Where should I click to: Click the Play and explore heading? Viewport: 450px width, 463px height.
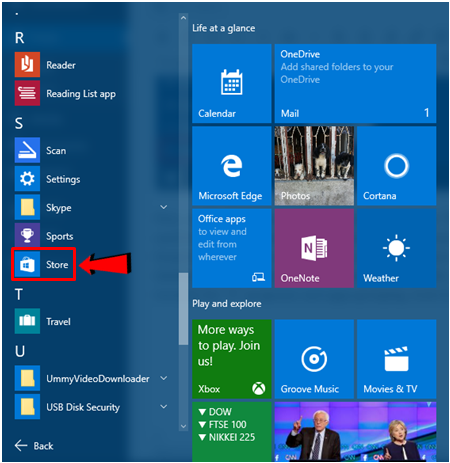pyautogui.click(x=227, y=304)
